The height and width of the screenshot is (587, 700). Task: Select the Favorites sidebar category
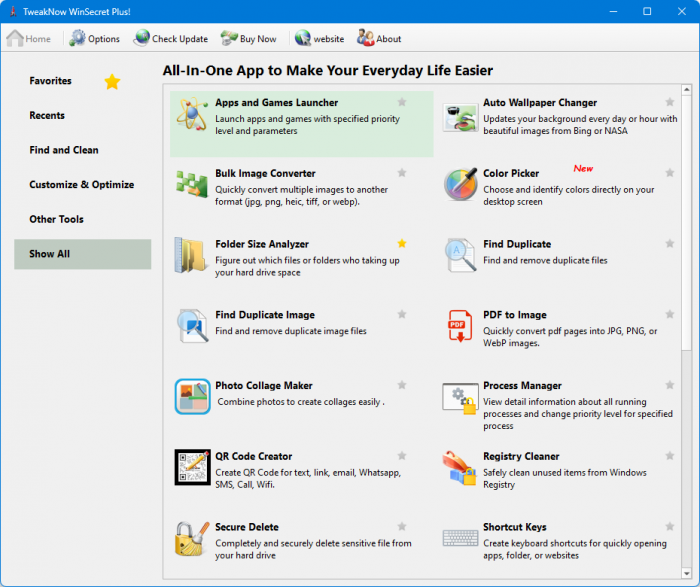pos(51,81)
